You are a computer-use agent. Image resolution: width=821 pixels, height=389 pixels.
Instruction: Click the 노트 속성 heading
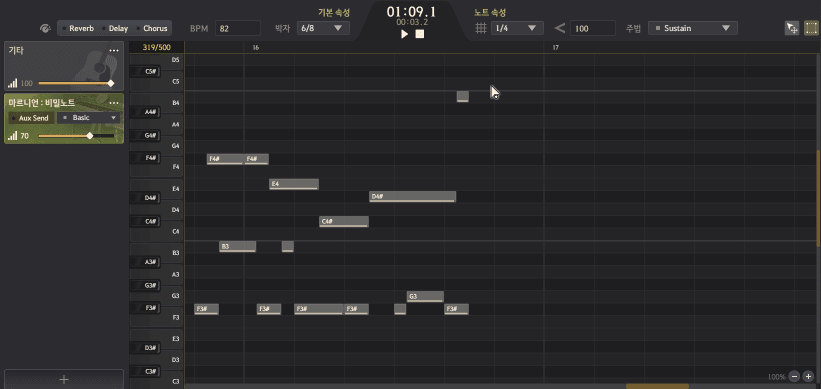tap(490, 12)
